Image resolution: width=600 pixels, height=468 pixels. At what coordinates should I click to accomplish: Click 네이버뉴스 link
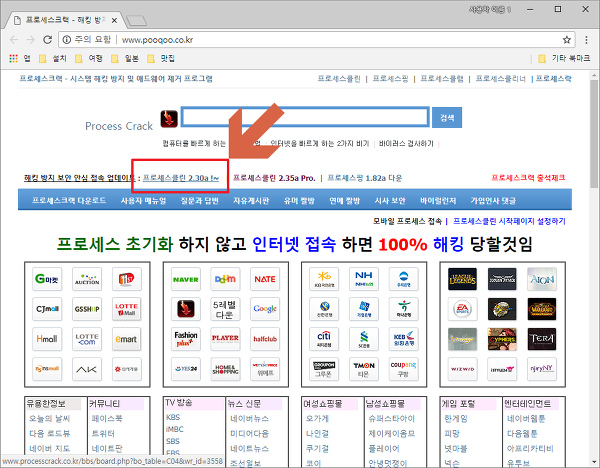pos(249,419)
